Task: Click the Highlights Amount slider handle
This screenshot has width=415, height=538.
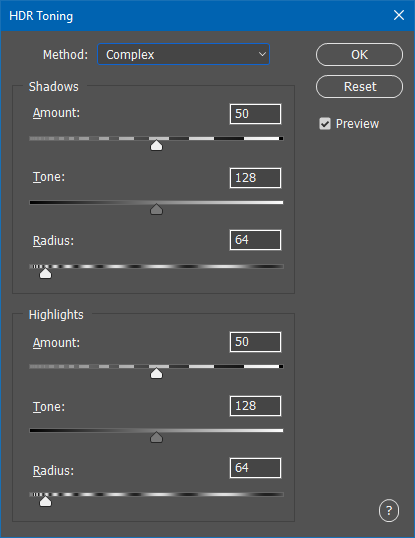Action: (156, 373)
